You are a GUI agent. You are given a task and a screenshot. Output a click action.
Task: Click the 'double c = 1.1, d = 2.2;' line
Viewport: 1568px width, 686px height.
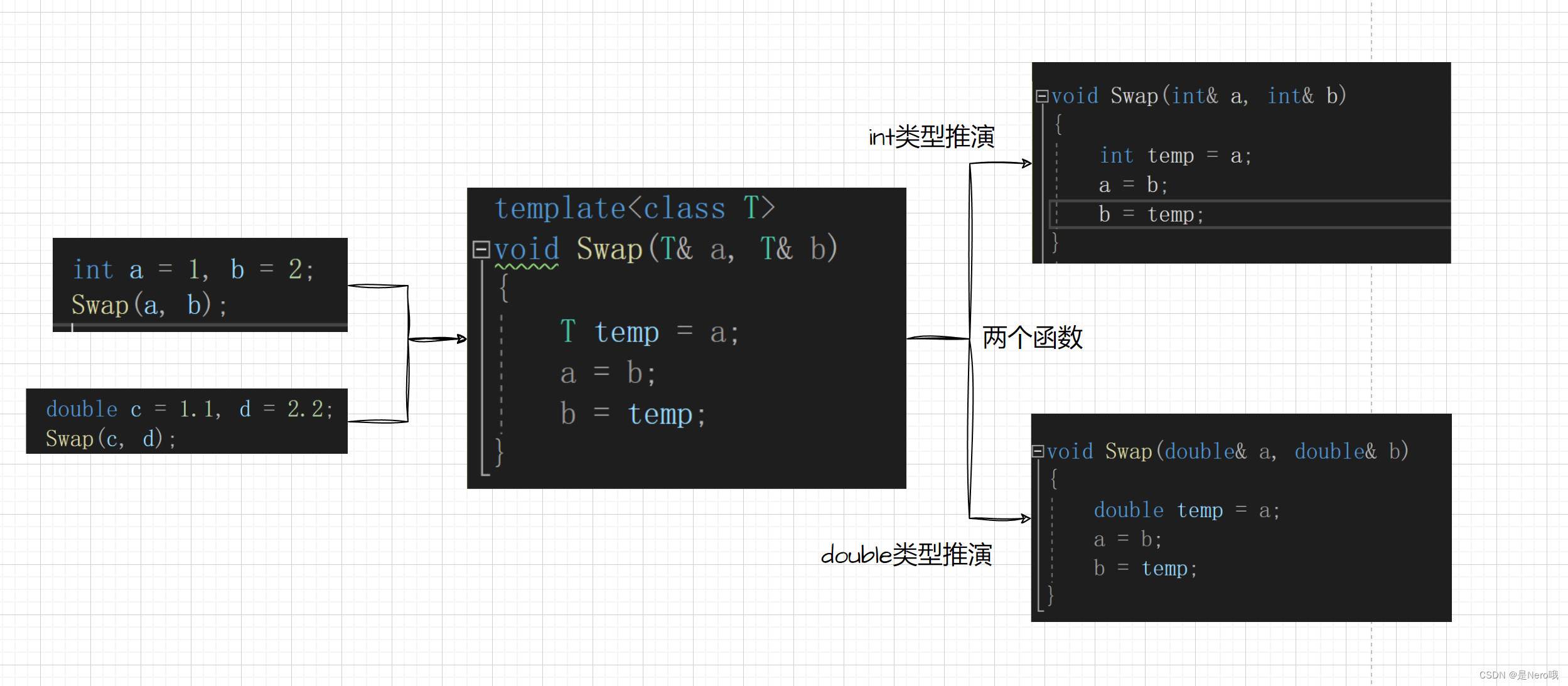point(189,409)
